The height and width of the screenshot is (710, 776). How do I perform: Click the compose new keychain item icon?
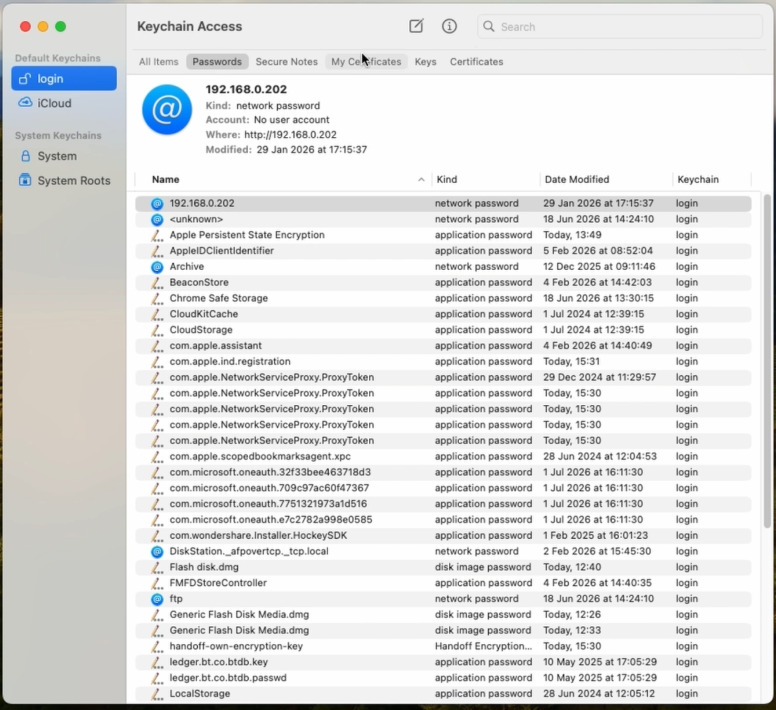pyautogui.click(x=416, y=26)
